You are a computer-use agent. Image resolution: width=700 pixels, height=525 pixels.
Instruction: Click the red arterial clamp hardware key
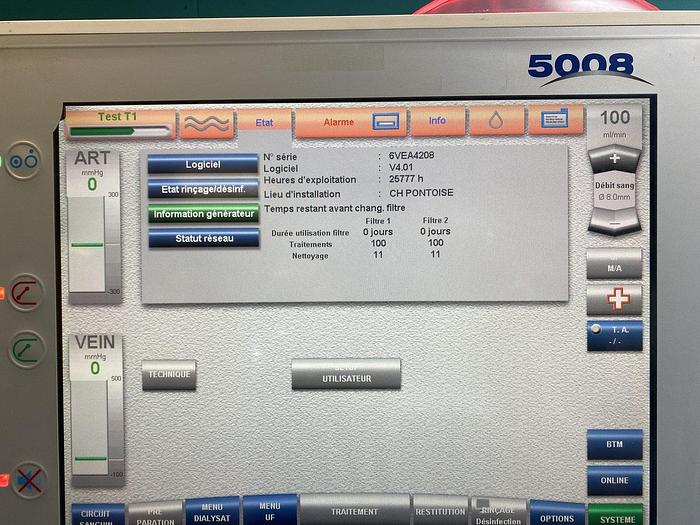click(26, 293)
